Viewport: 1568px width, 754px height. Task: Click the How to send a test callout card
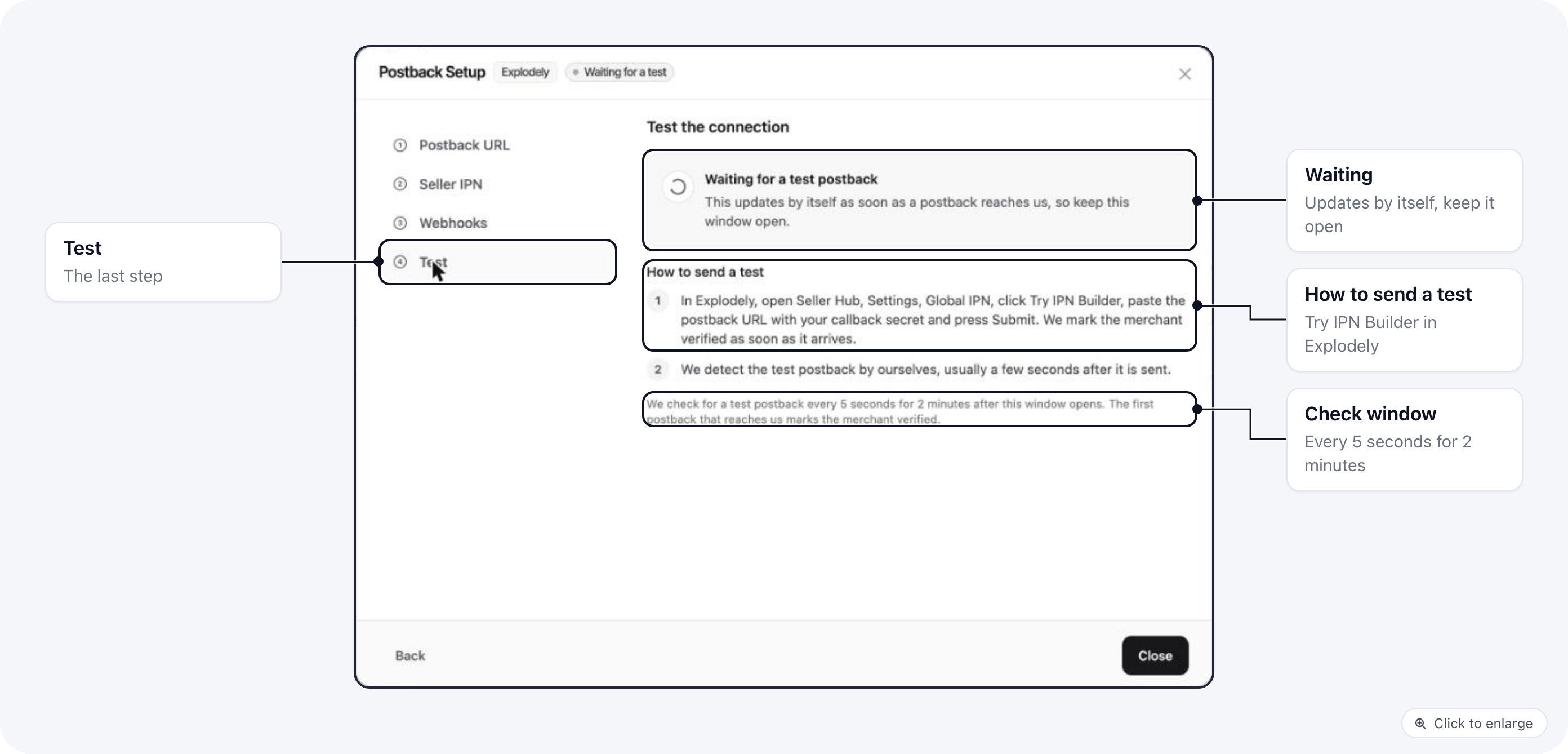click(x=1404, y=320)
